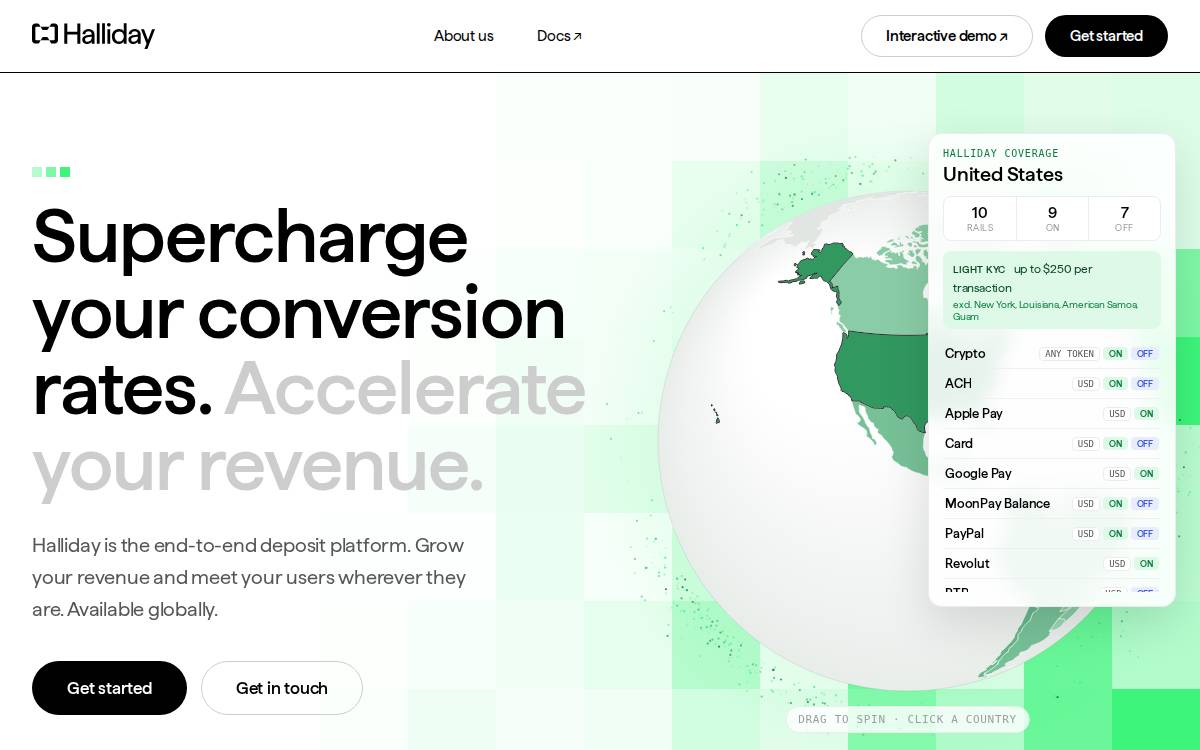Click the Card OFF badge

1145,444
